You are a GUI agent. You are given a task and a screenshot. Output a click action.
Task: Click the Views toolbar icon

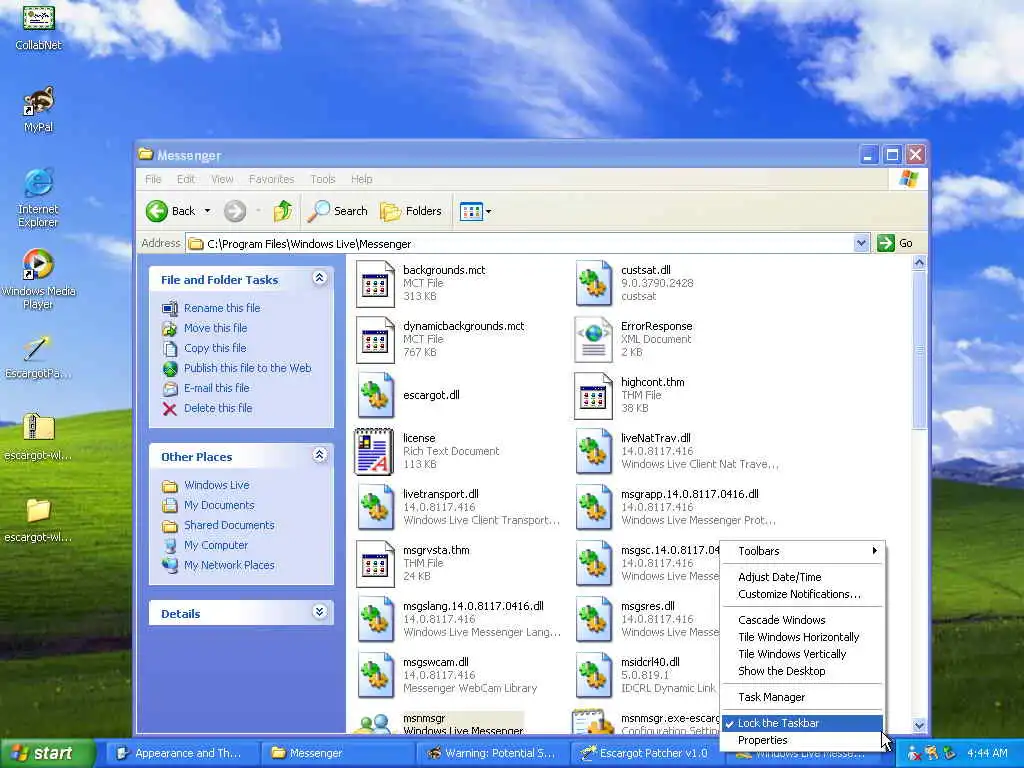471,211
